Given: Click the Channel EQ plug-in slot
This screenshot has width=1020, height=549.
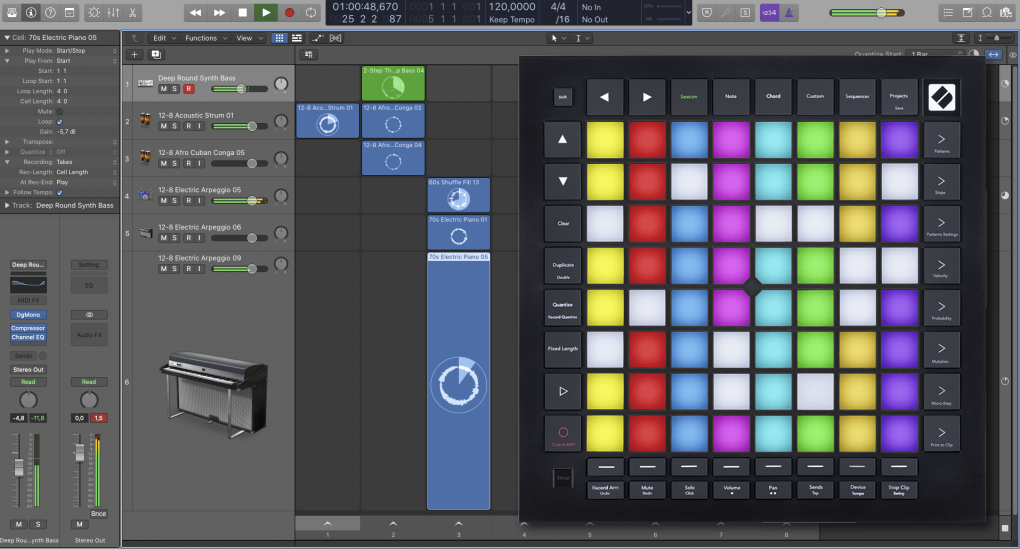Looking at the screenshot, I should [28, 337].
